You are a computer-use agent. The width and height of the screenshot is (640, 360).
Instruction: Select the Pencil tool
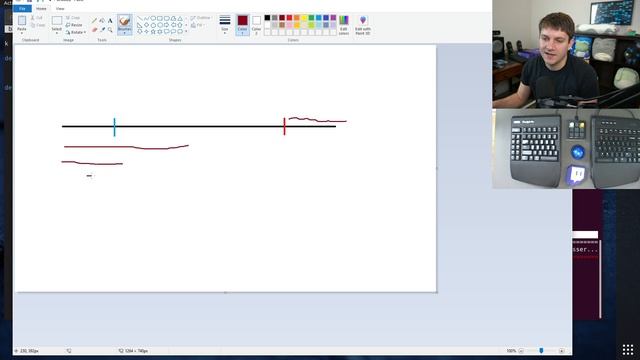(94, 20)
